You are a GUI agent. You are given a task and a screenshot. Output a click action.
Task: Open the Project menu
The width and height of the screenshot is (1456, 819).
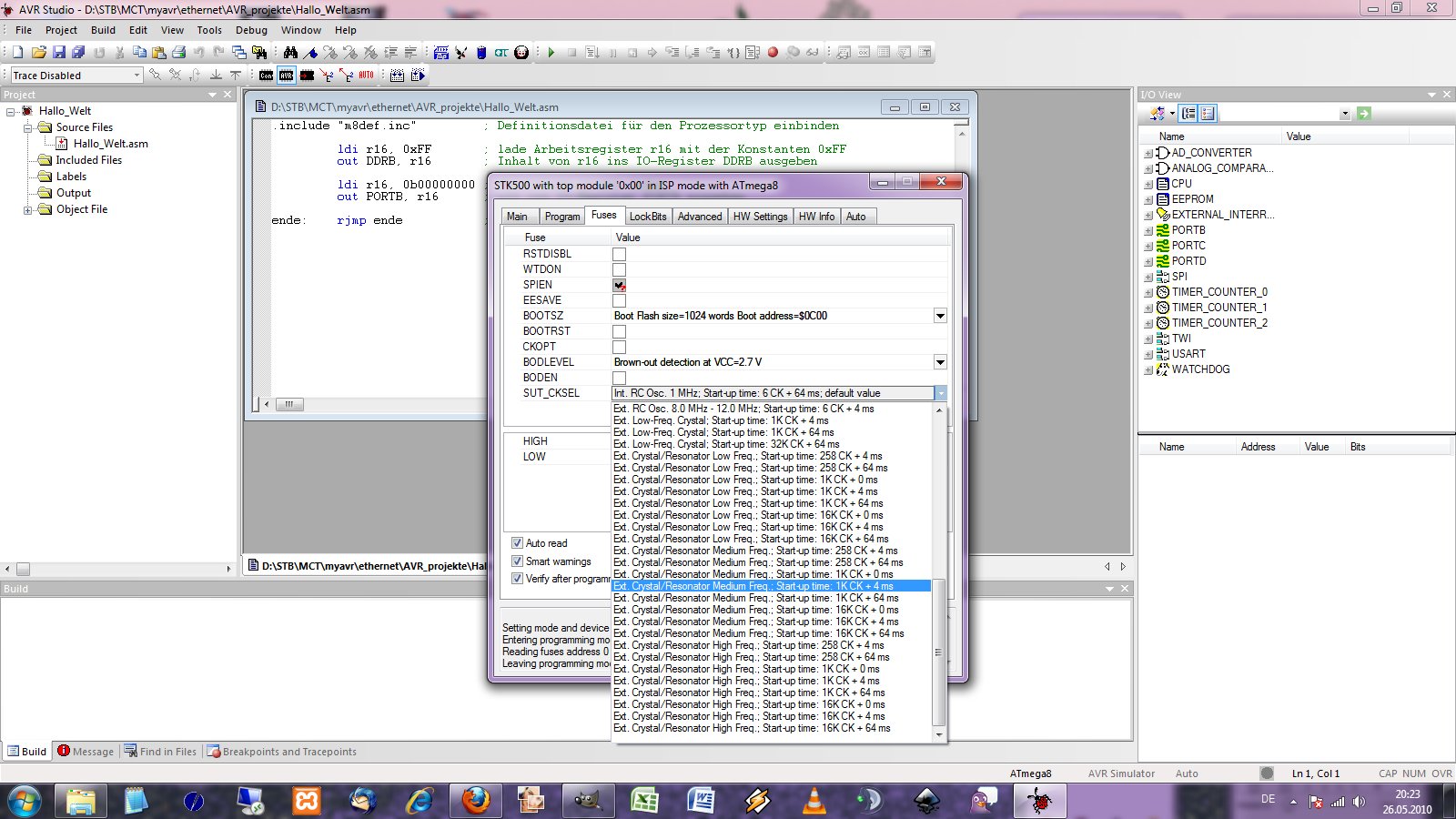[61, 30]
